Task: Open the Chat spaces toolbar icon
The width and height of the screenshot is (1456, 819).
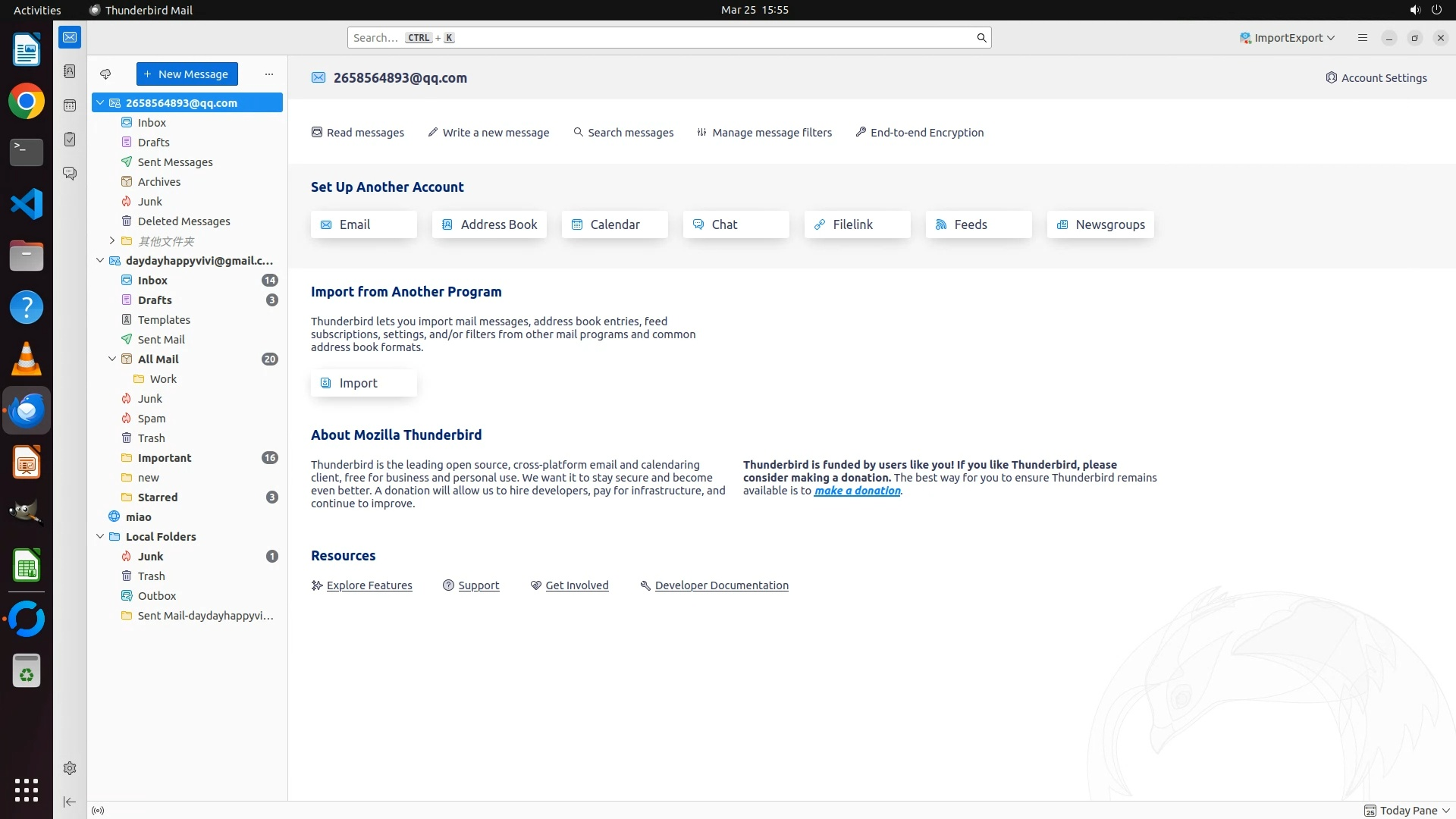Action: point(70,174)
